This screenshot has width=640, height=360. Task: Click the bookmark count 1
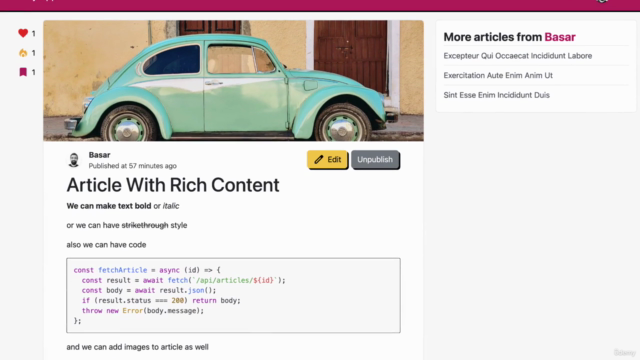(x=33, y=72)
